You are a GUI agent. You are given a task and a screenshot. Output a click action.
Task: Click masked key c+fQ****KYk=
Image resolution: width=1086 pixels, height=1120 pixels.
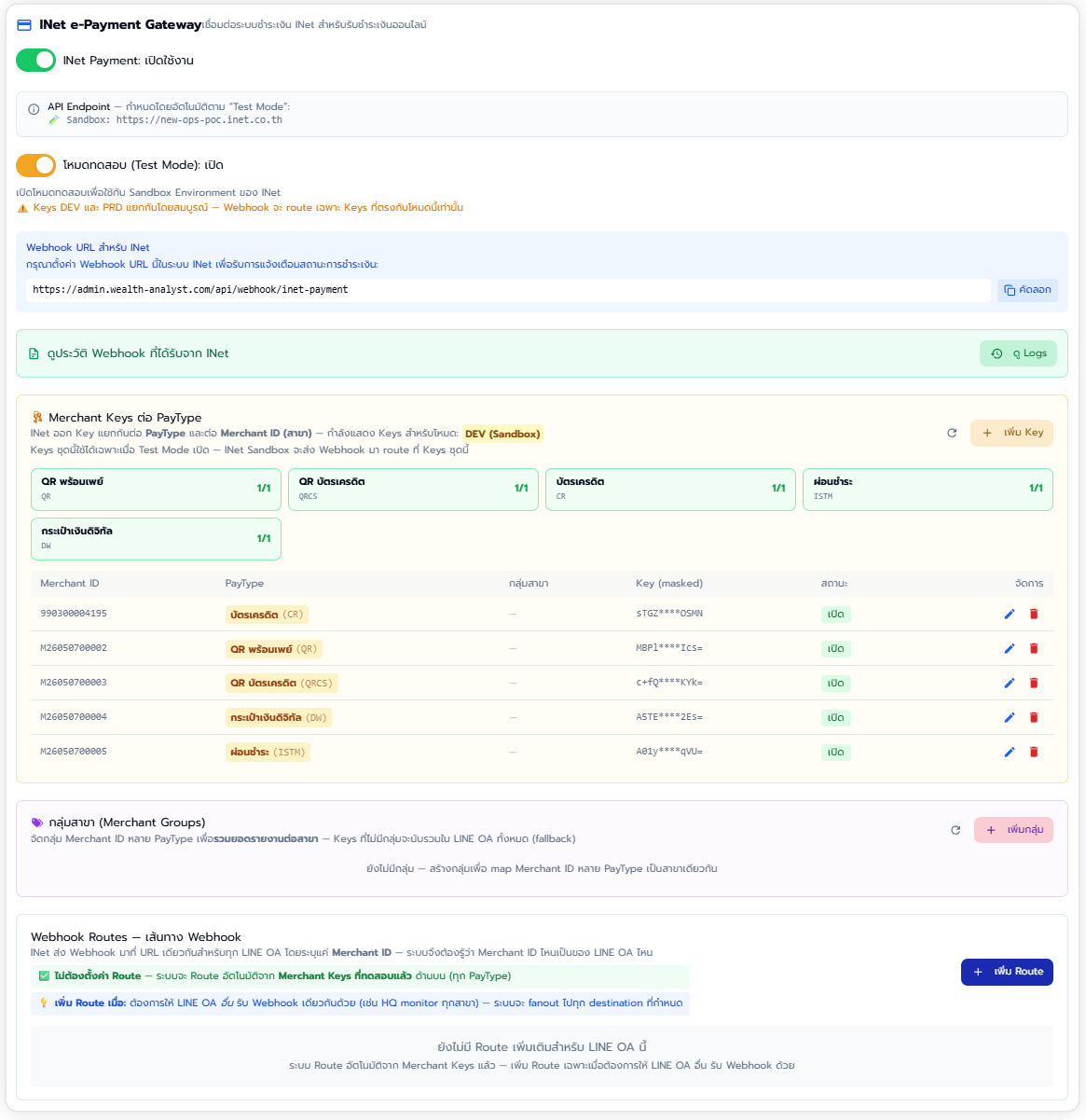(669, 683)
